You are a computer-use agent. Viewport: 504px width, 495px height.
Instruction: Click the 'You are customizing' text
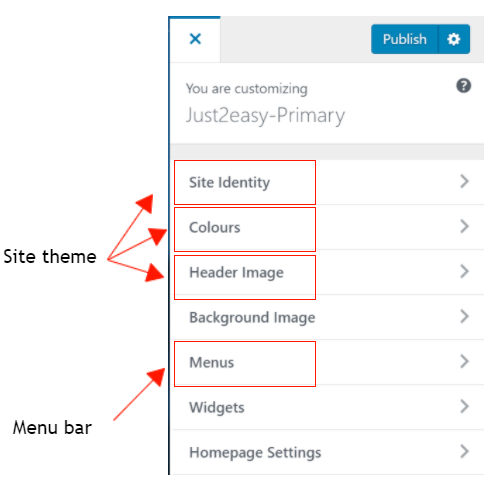(x=247, y=89)
